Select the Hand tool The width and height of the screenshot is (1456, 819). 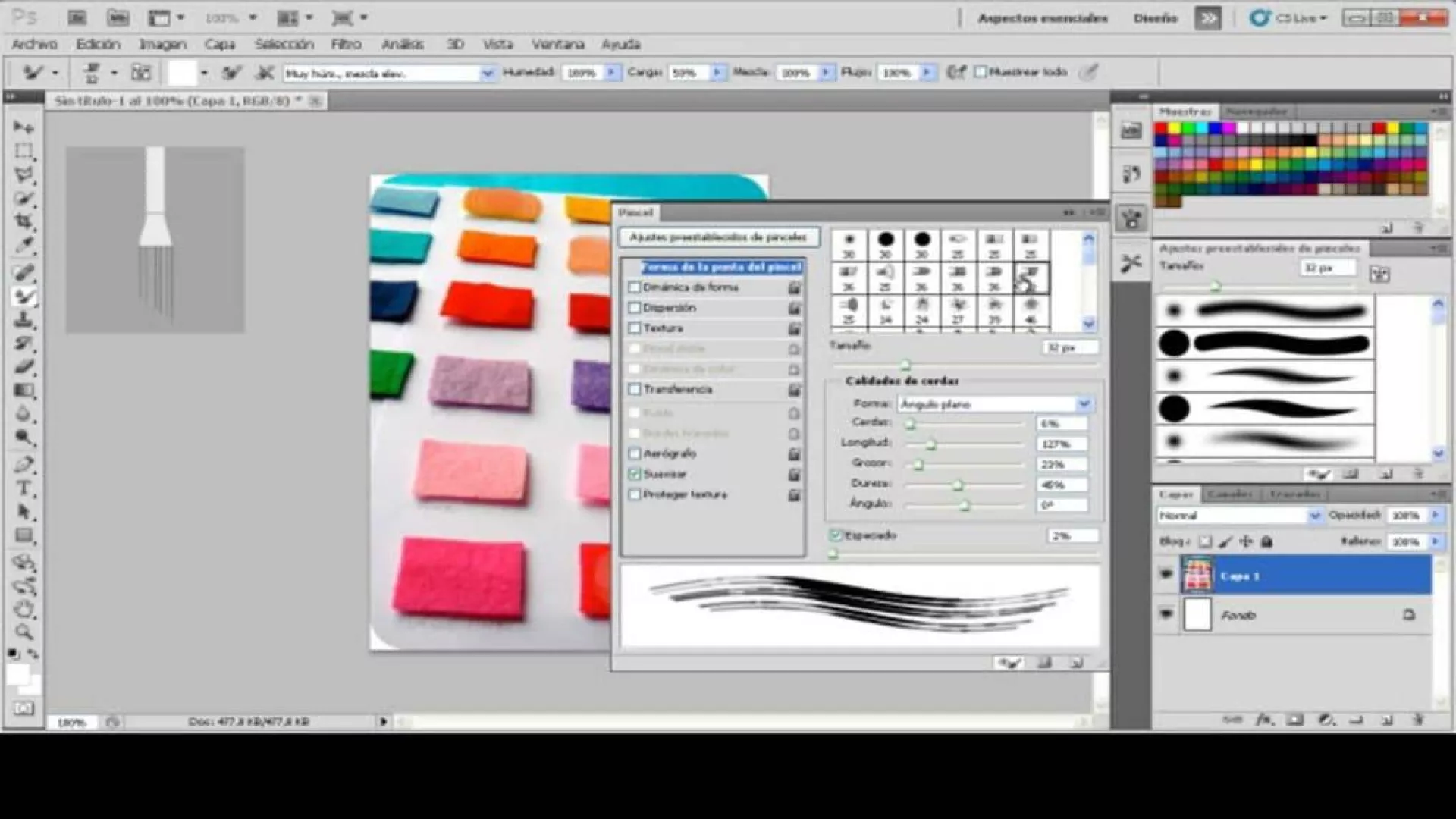(24, 608)
